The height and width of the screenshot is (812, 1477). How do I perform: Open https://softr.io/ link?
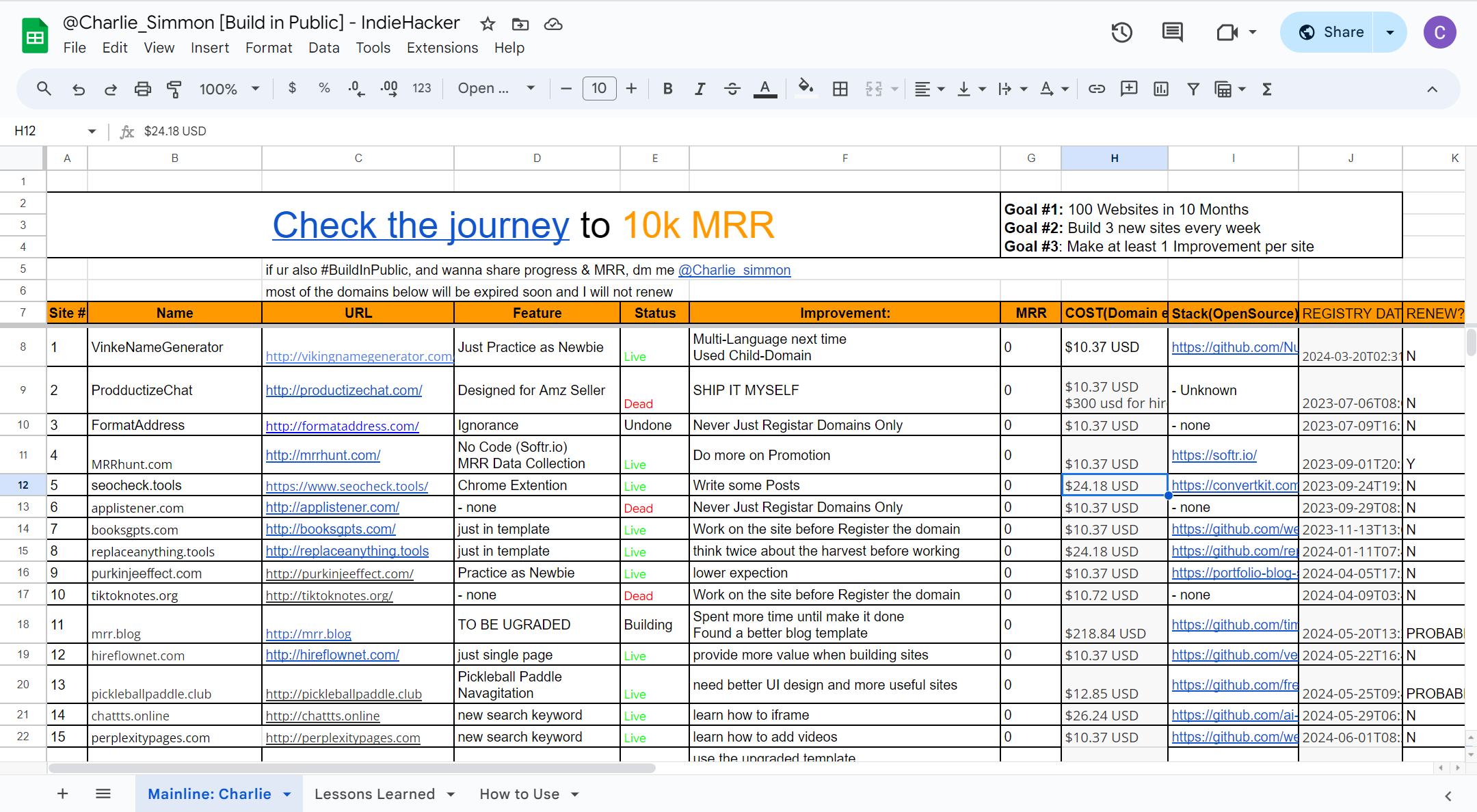tap(1214, 455)
